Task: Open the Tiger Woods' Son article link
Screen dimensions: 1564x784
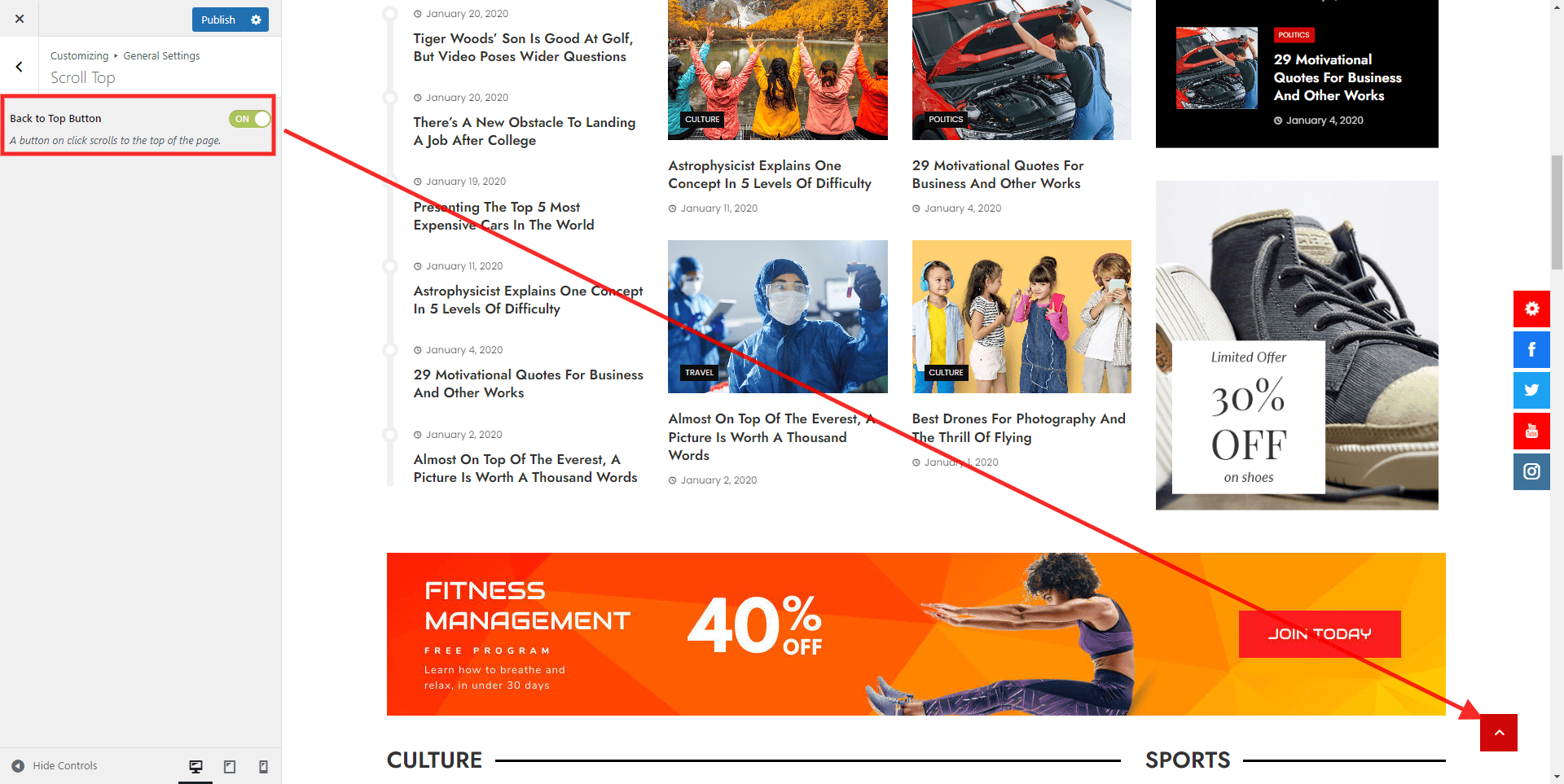Action: click(x=523, y=47)
